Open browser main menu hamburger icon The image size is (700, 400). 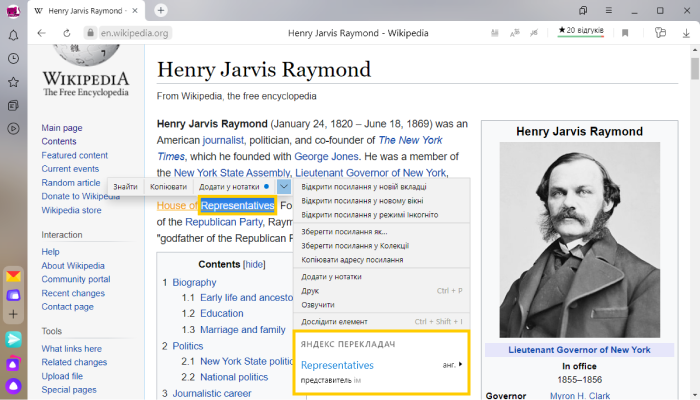coord(608,10)
